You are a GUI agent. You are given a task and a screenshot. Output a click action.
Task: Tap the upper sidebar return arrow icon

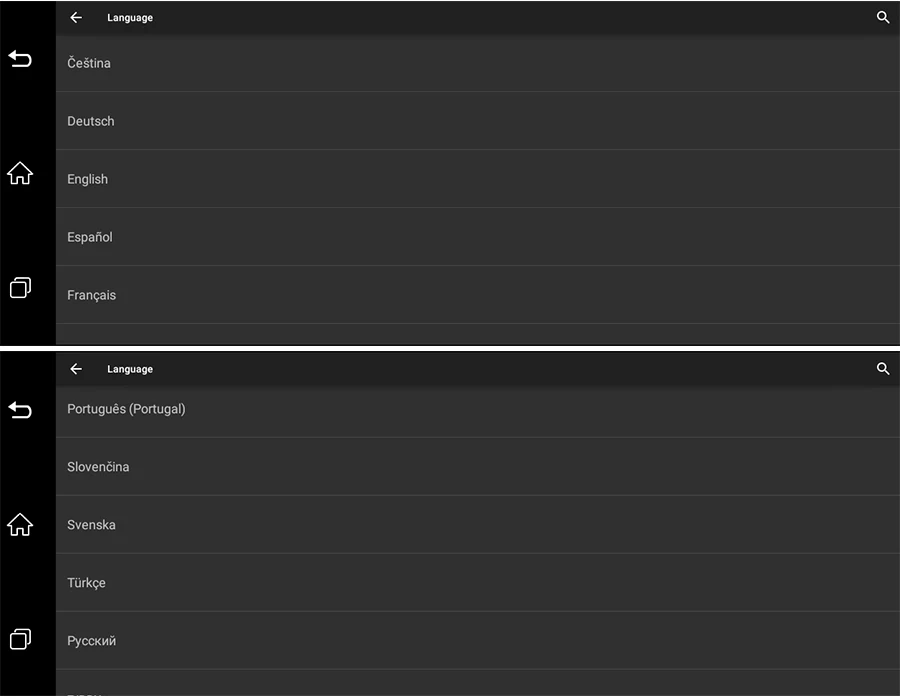(x=20, y=59)
